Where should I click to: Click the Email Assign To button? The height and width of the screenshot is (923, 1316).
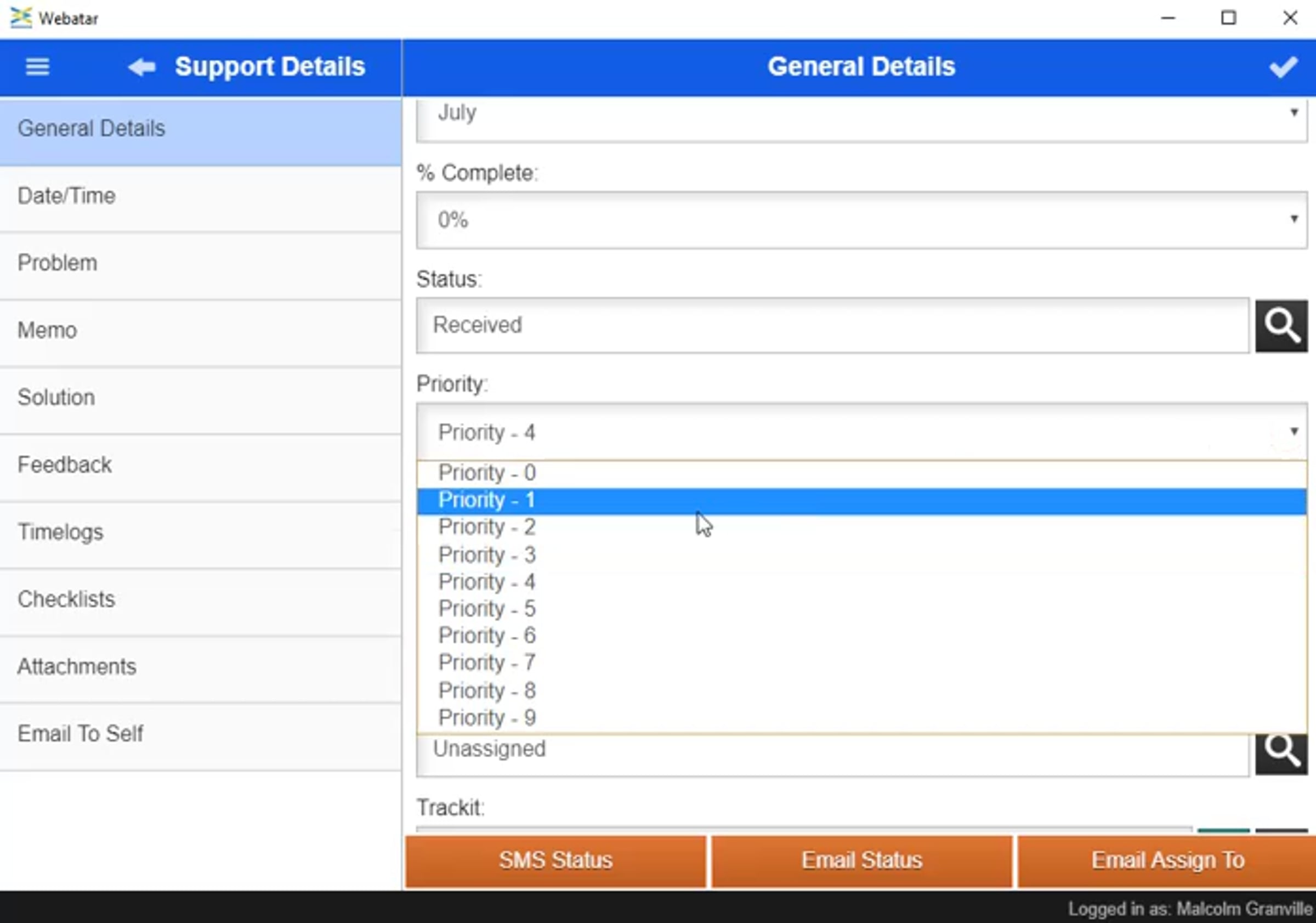(1167, 862)
